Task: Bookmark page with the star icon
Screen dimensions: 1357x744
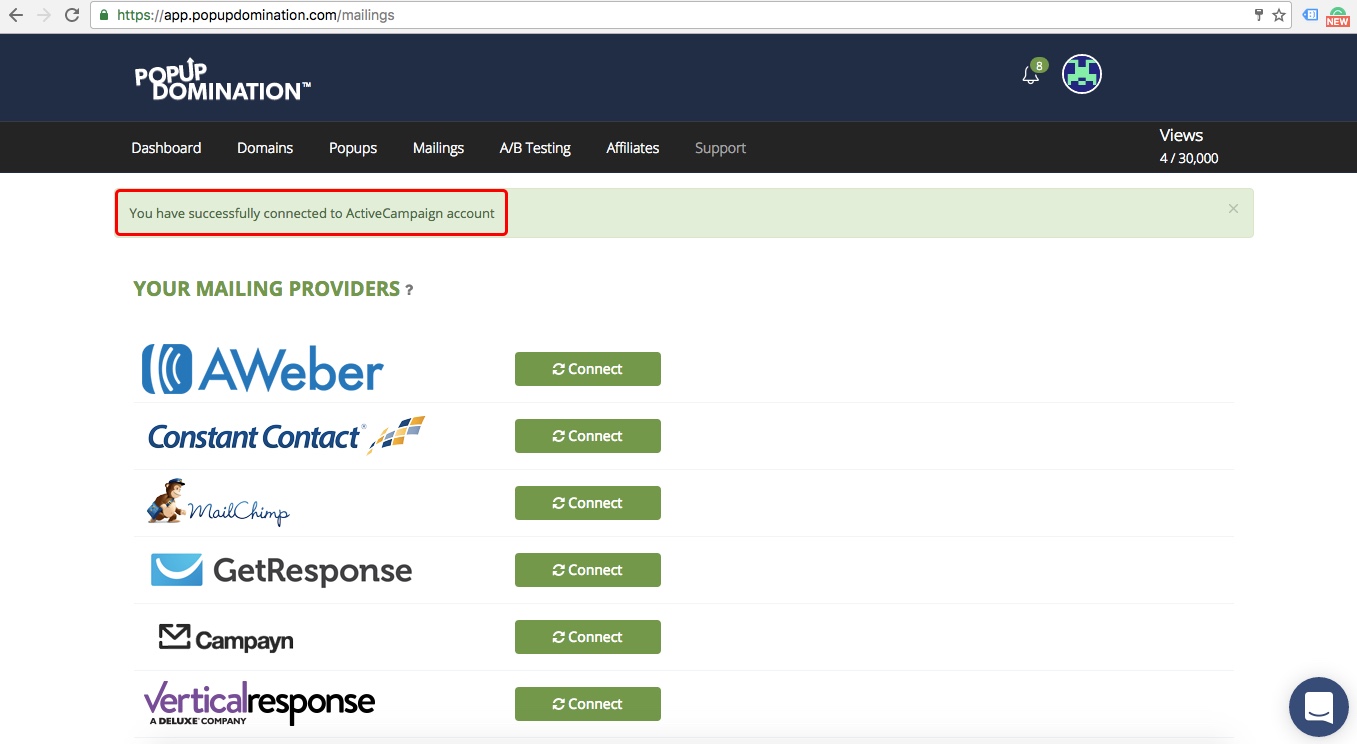Action: click(x=1278, y=16)
